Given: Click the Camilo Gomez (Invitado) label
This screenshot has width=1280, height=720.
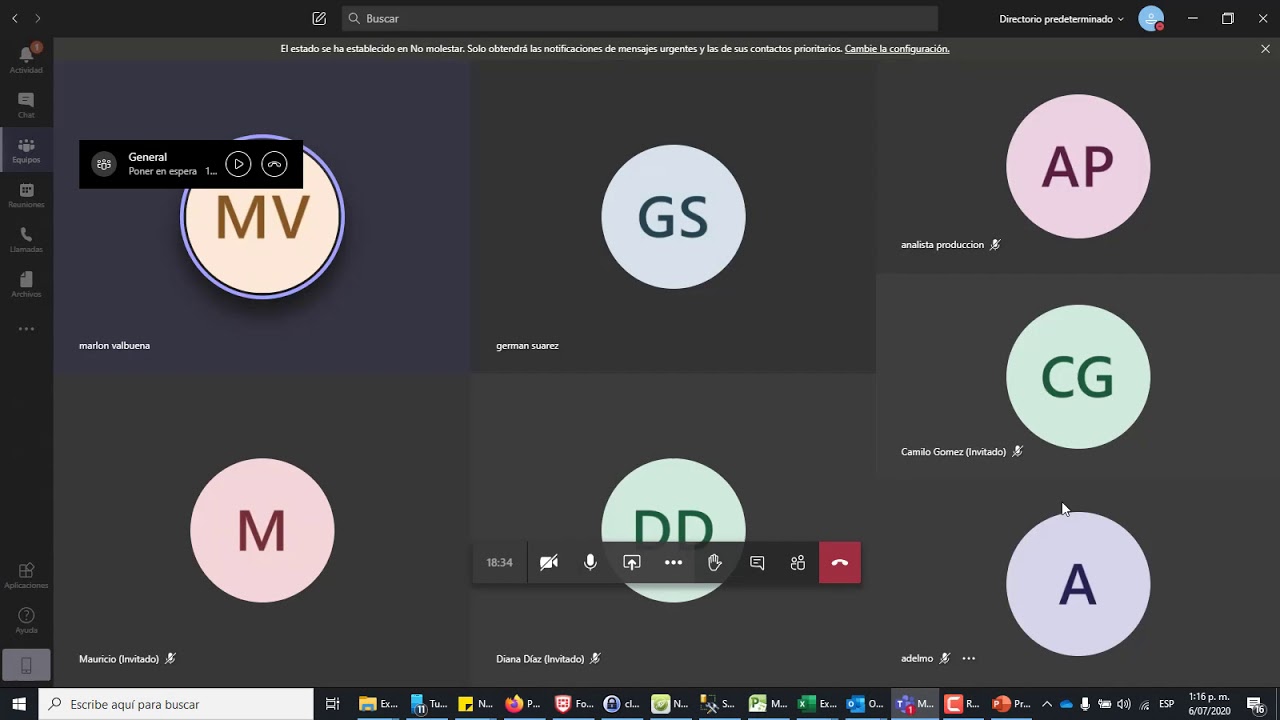Looking at the screenshot, I should (x=953, y=452).
